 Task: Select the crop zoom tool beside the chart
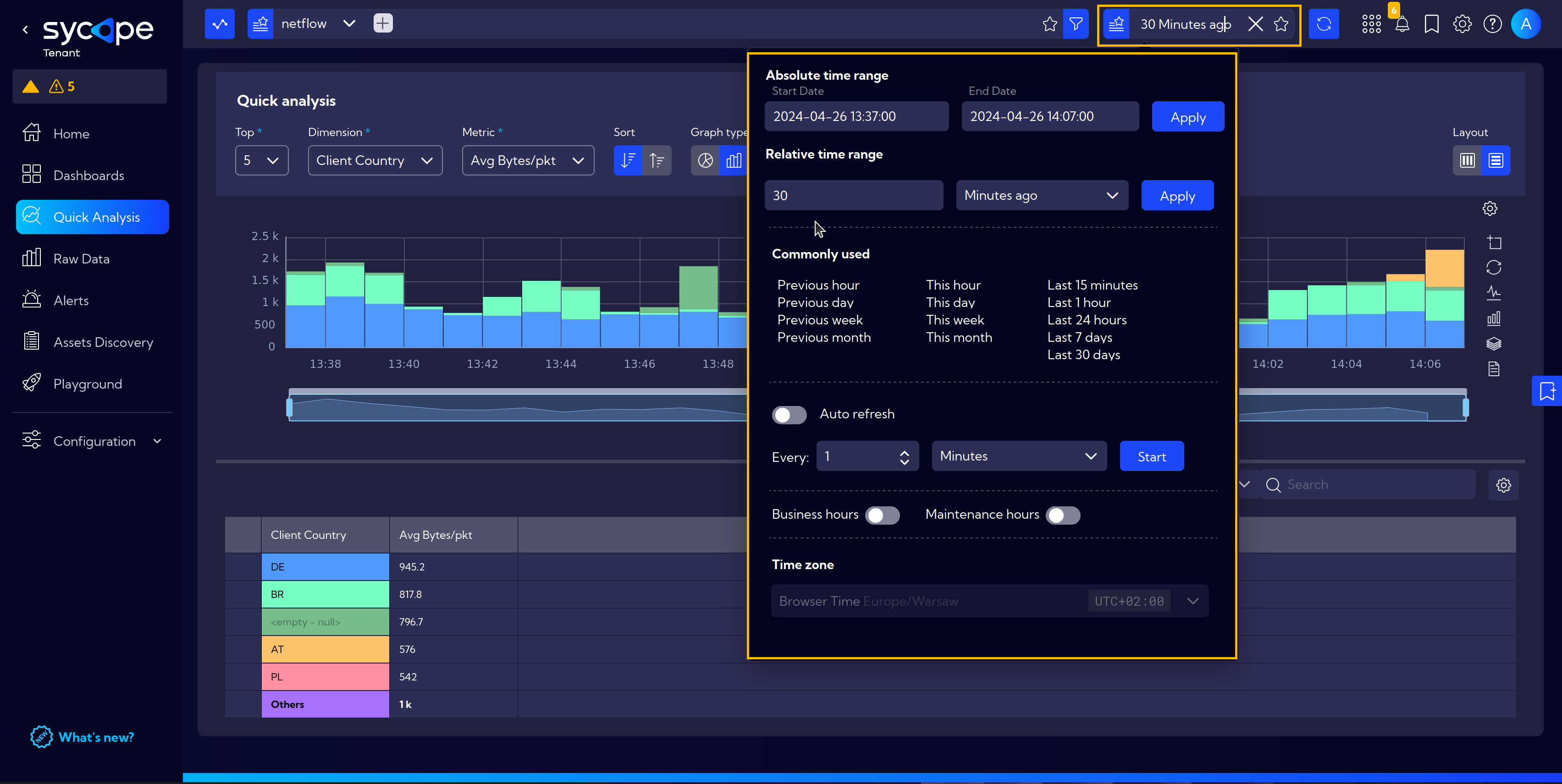pos(1494,242)
